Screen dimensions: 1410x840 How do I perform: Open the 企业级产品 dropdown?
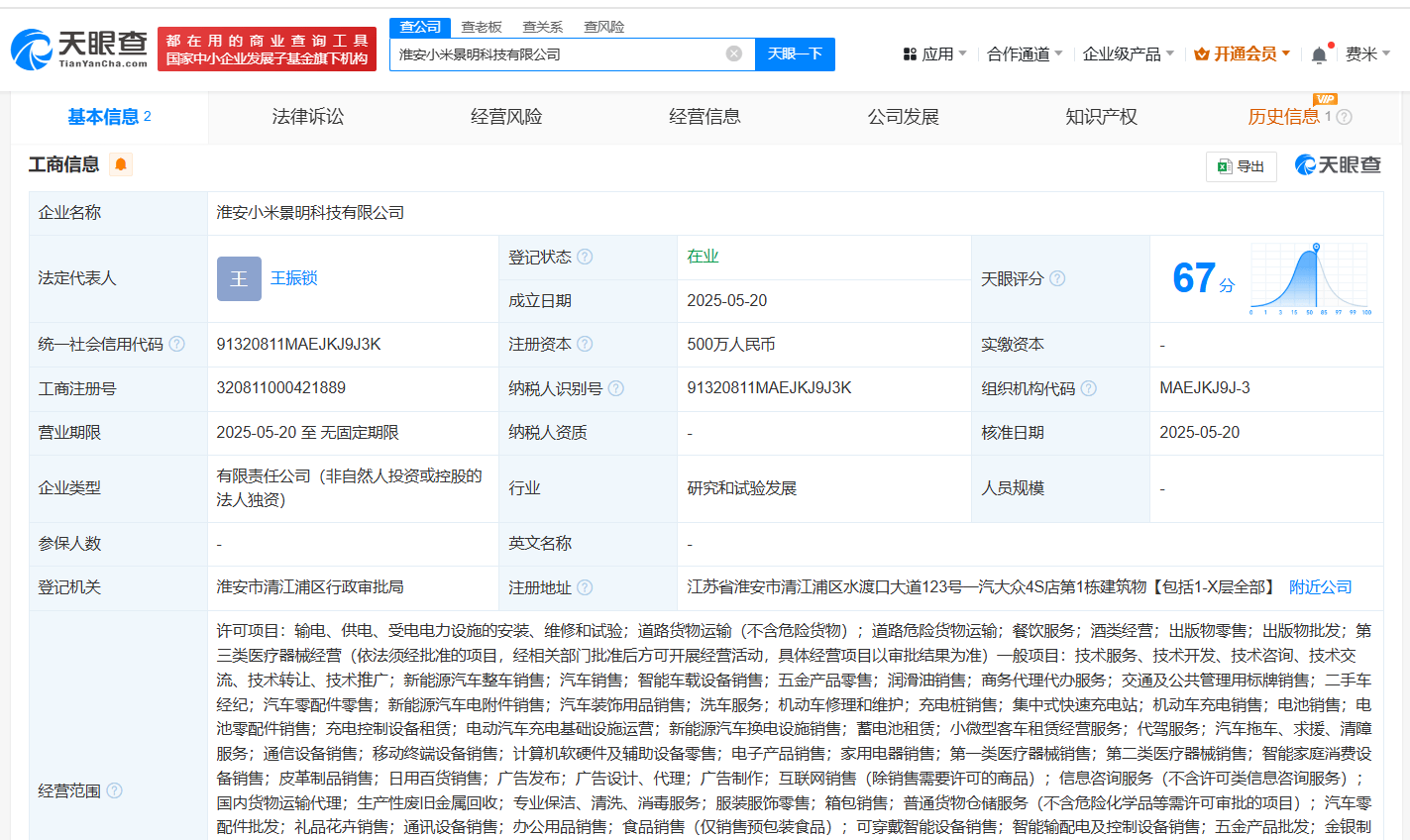[1128, 53]
